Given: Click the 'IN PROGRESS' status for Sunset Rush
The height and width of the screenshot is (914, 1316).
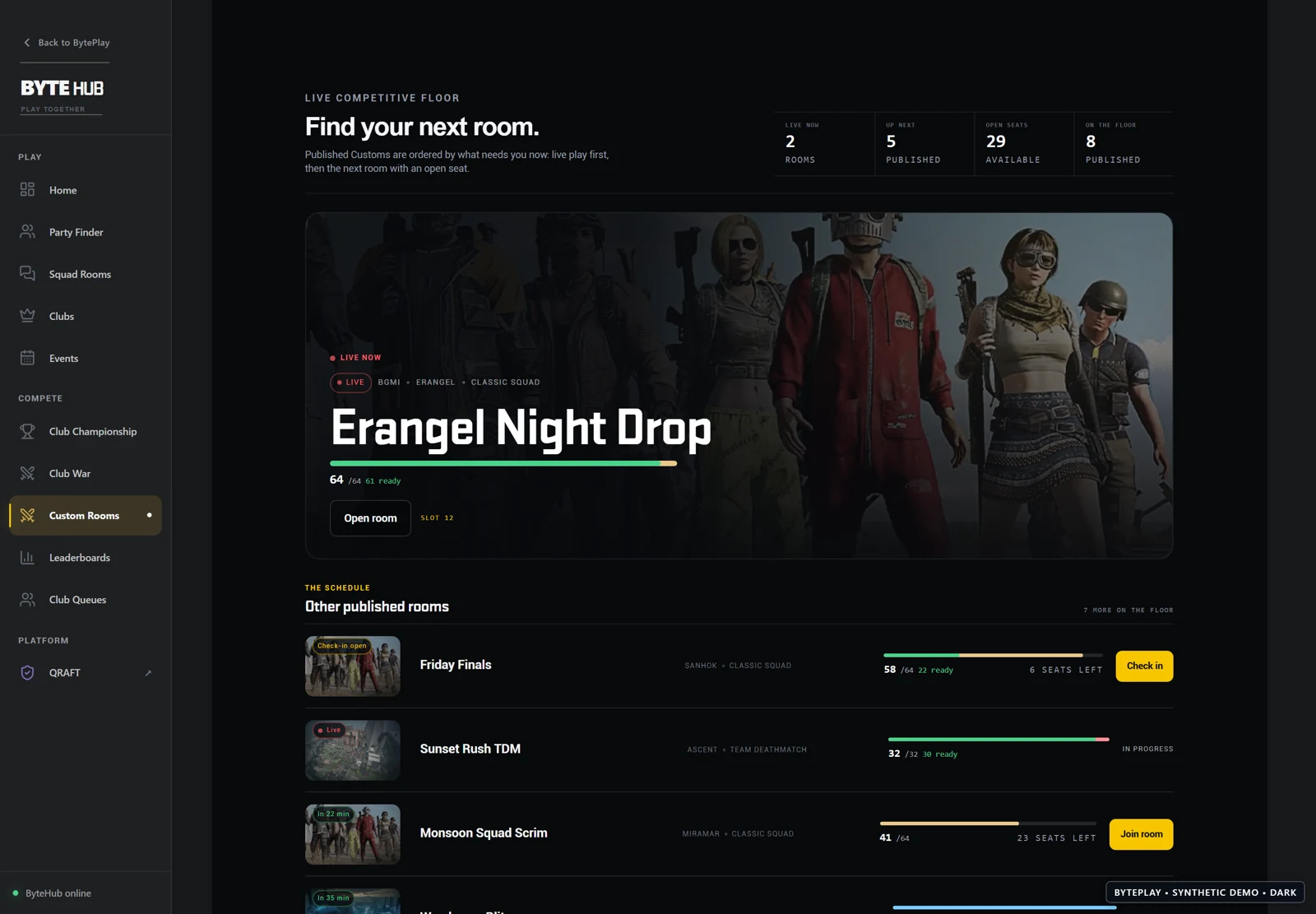Looking at the screenshot, I should (1147, 749).
